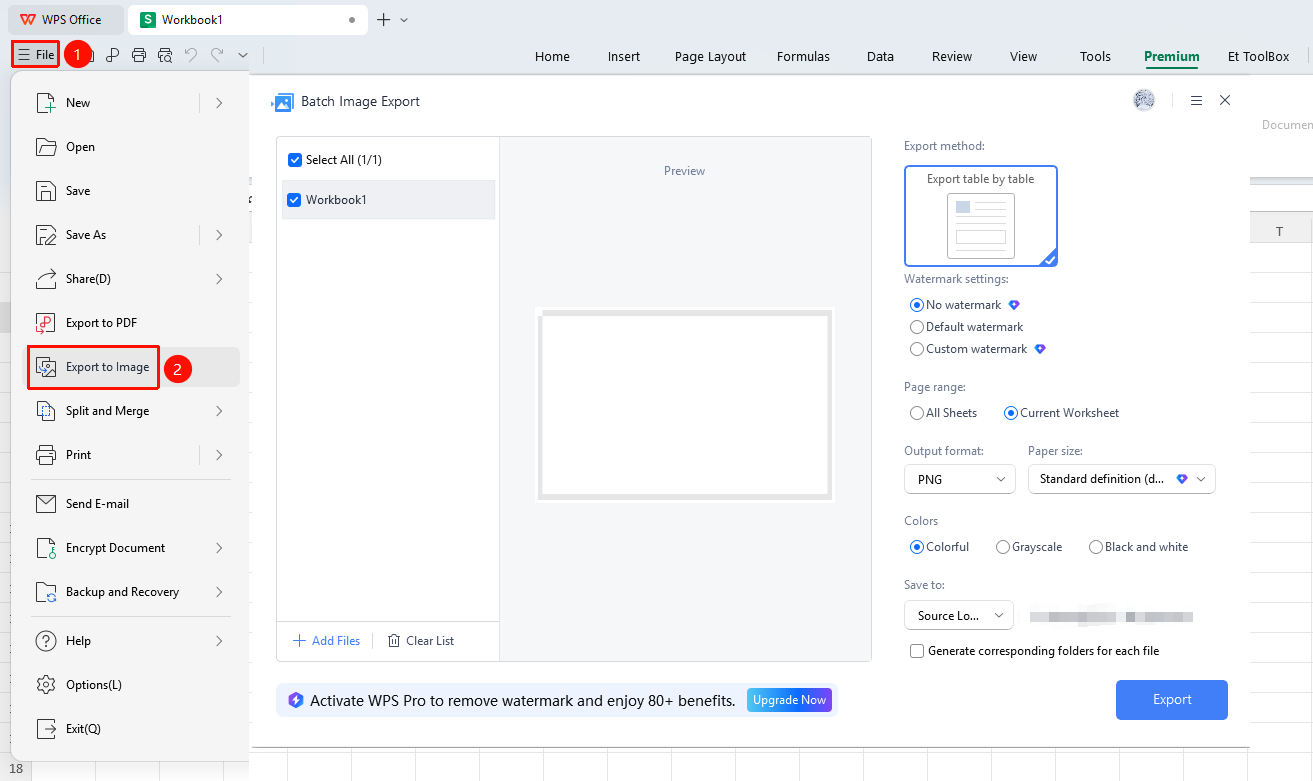This screenshot has height=781, width=1313.
Task: Click the blue Export button
Action: click(1172, 700)
